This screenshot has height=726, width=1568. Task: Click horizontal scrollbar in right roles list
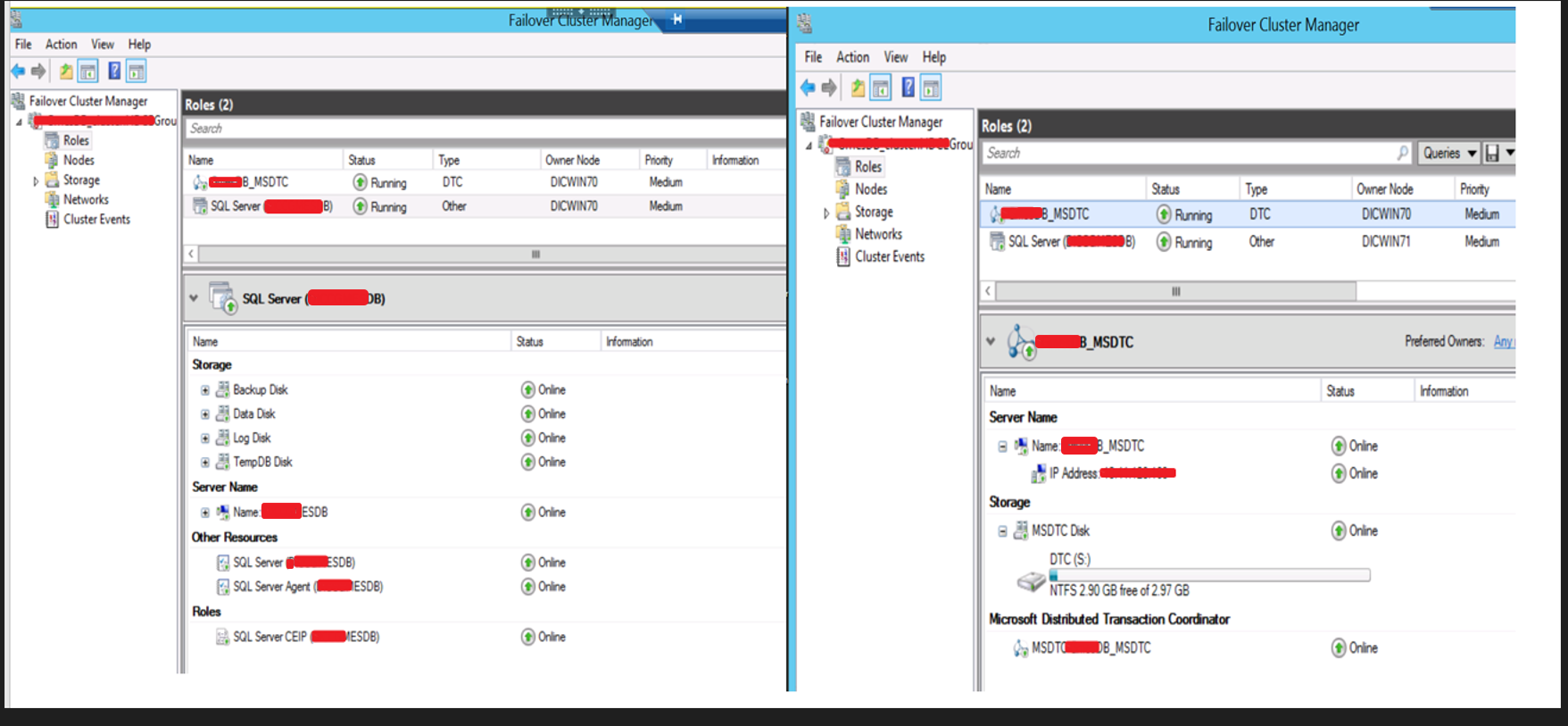tap(1175, 291)
